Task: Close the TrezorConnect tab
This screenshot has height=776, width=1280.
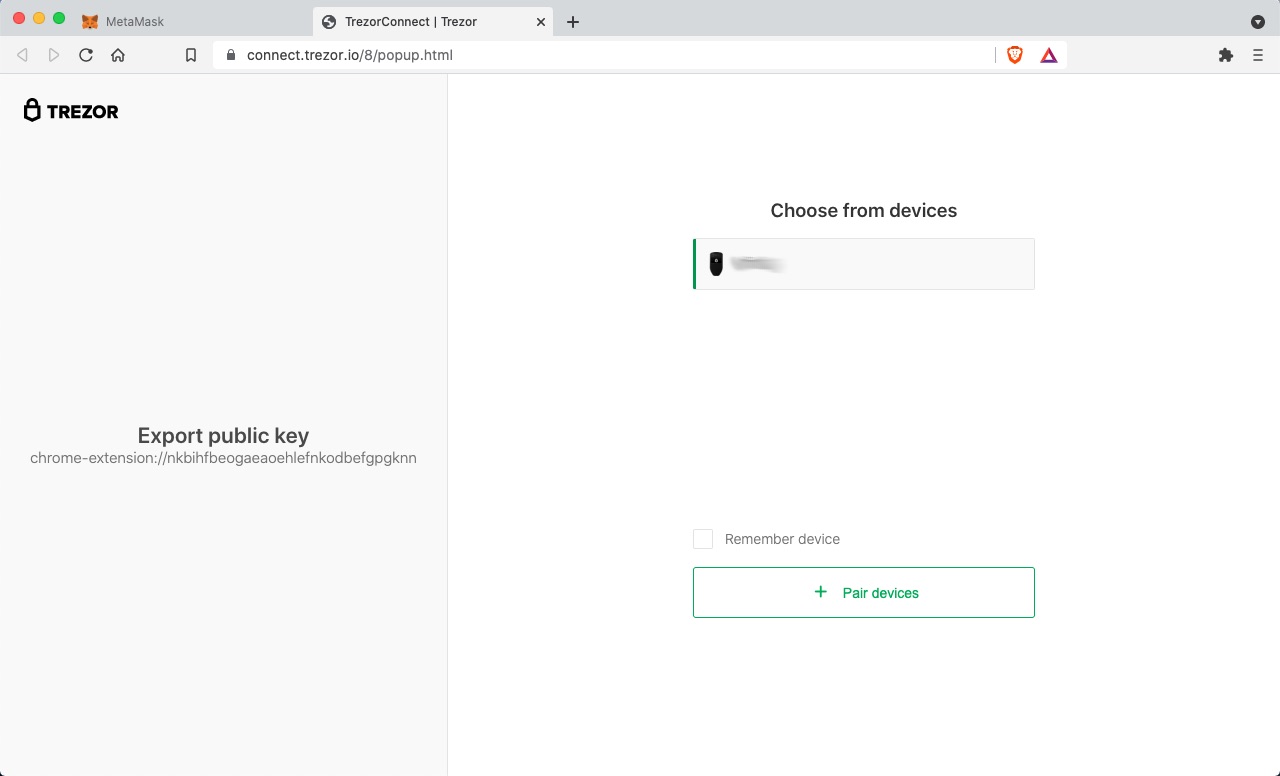Action: click(541, 22)
